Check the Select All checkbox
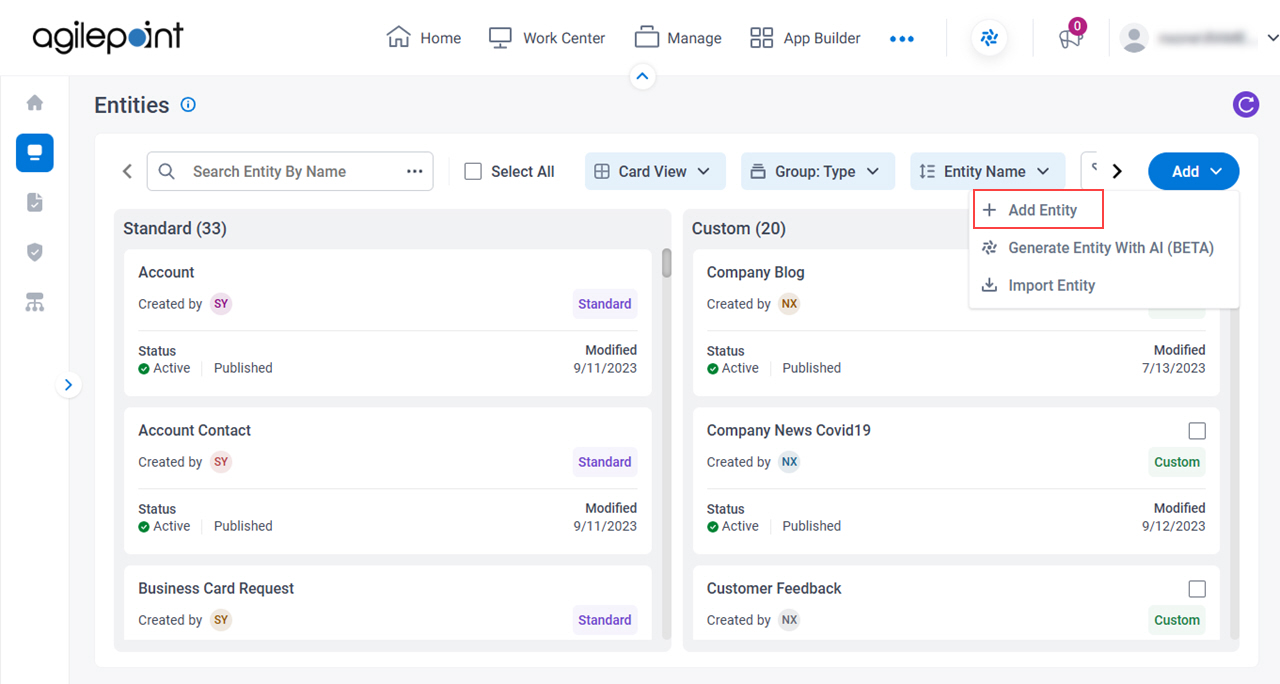This screenshot has height=684, width=1280. coord(473,171)
